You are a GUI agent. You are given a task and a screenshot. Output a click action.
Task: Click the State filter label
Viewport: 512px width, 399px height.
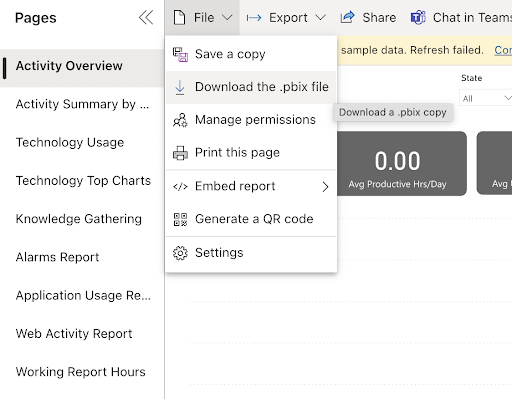pos(471,78)
